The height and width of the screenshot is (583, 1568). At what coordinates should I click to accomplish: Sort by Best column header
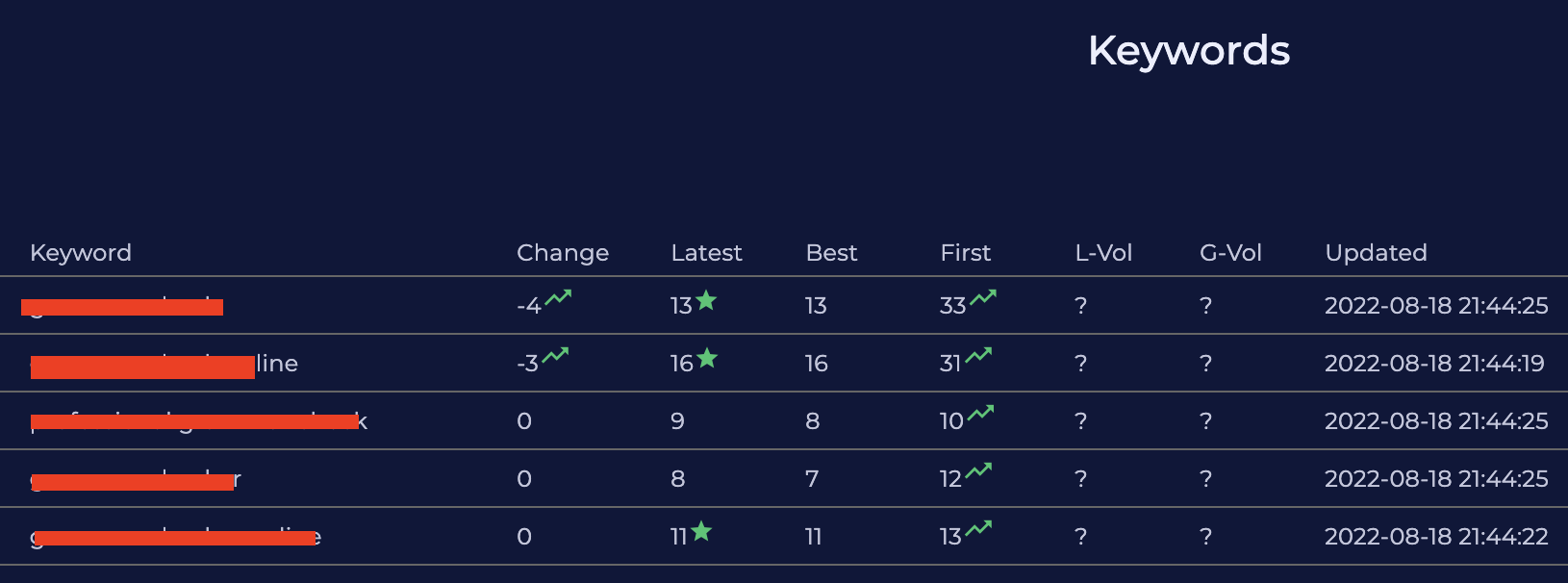tap(831, 253)
